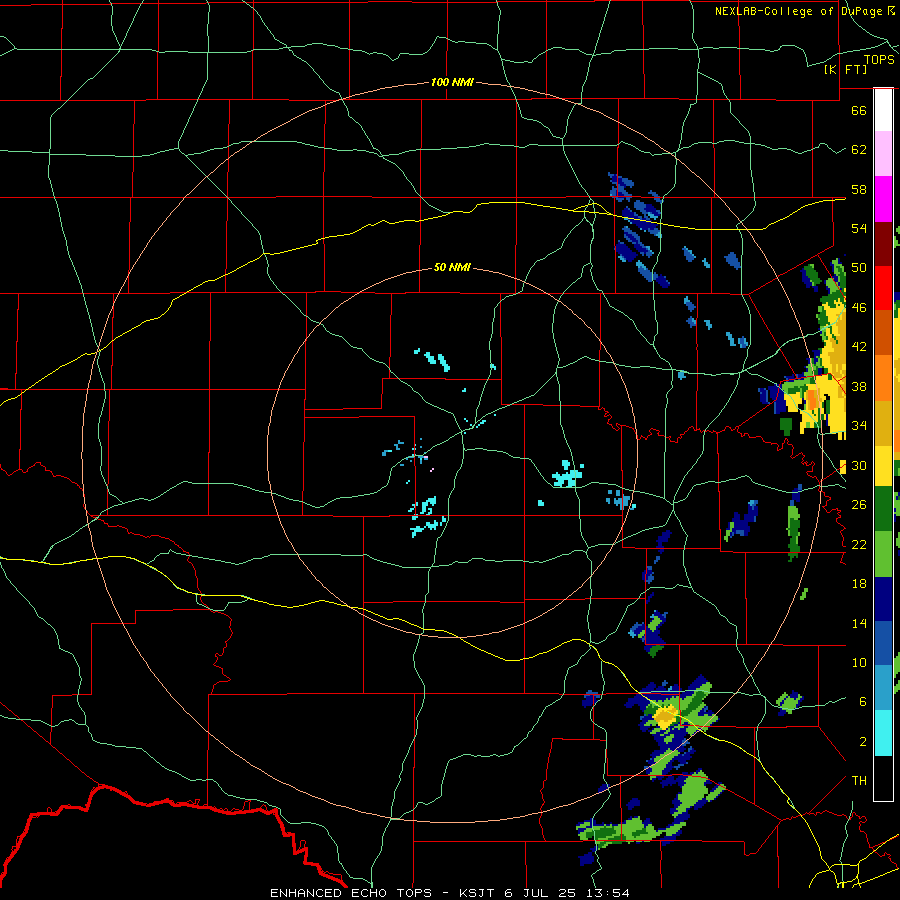Select the light pink legend color band
Viewport: 900px width, 900px height.
click(883, 154)
